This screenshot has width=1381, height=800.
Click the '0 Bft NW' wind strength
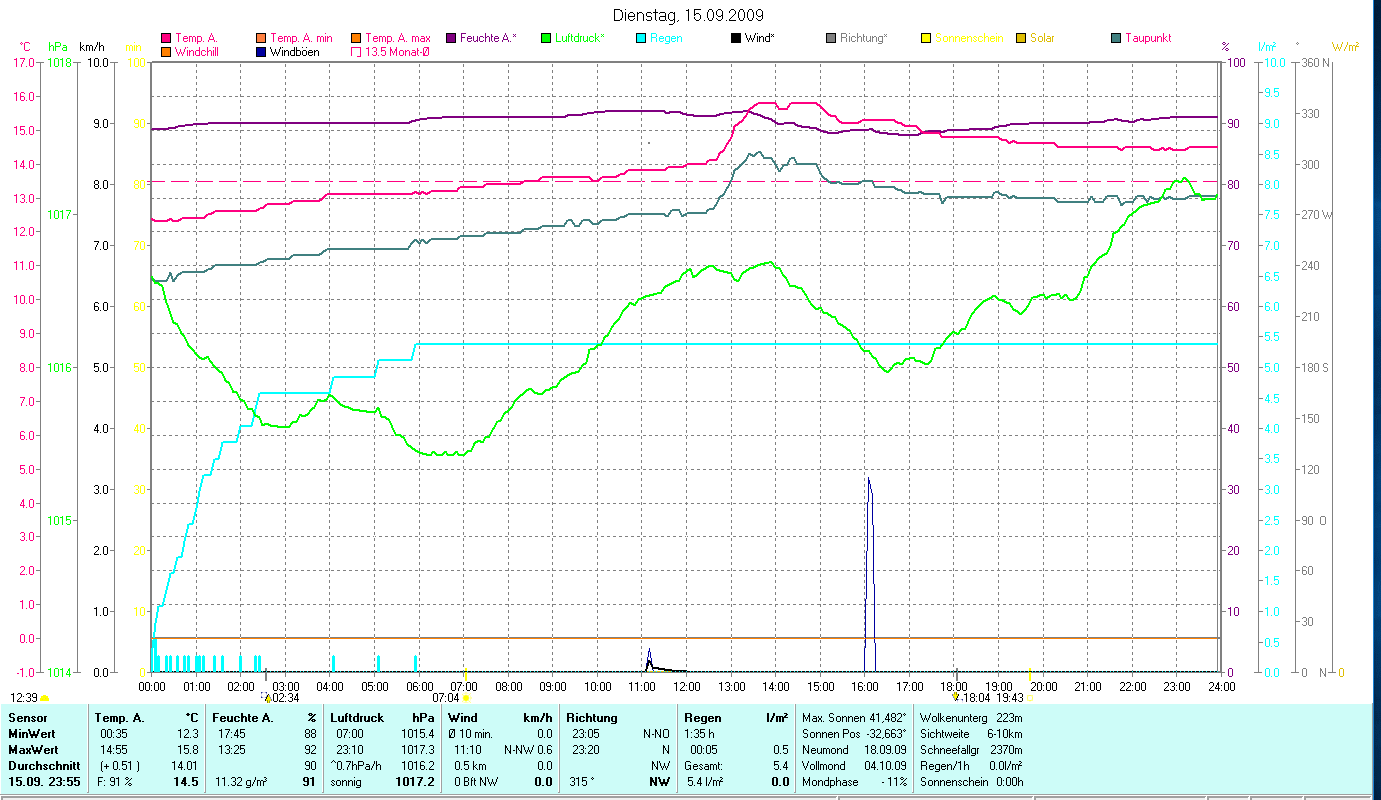pyautogui.click(x=474, y=782)
